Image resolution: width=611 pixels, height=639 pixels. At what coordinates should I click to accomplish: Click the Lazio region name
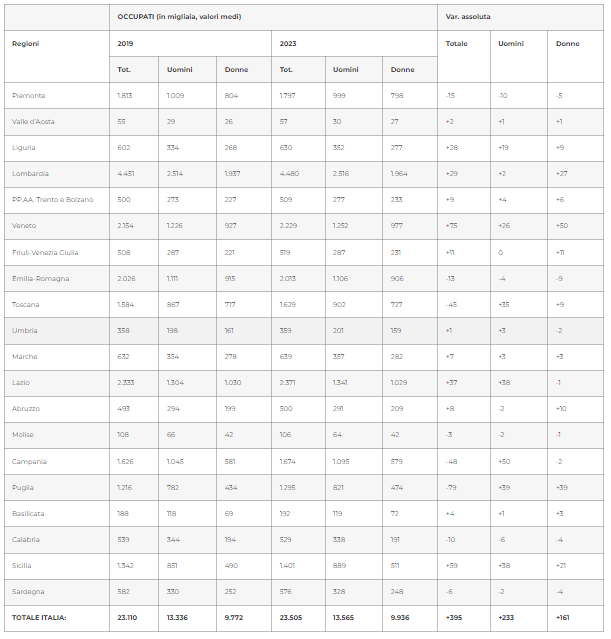point(23,383)
